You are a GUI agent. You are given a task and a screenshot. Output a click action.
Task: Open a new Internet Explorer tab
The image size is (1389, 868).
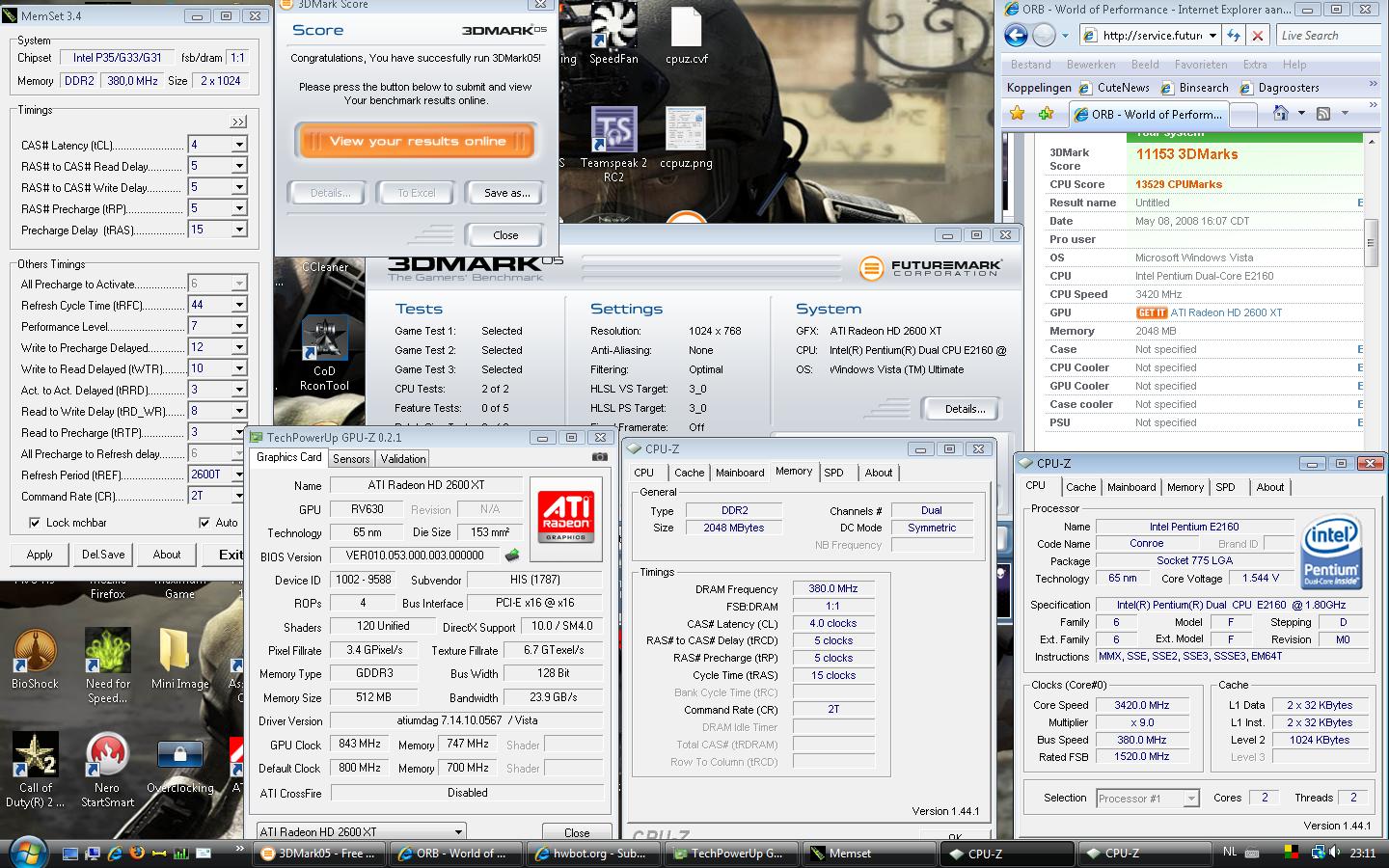[x=1242, y=115]
